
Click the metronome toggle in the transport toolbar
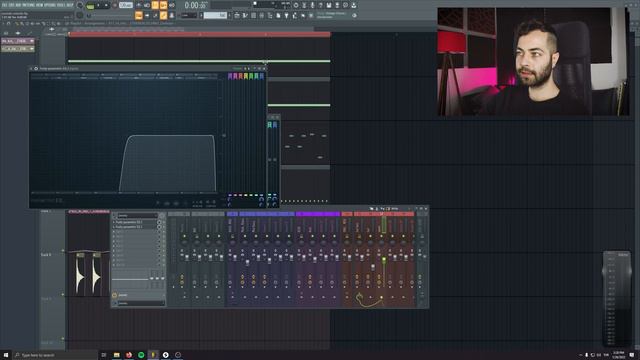[x=139, y=5]
